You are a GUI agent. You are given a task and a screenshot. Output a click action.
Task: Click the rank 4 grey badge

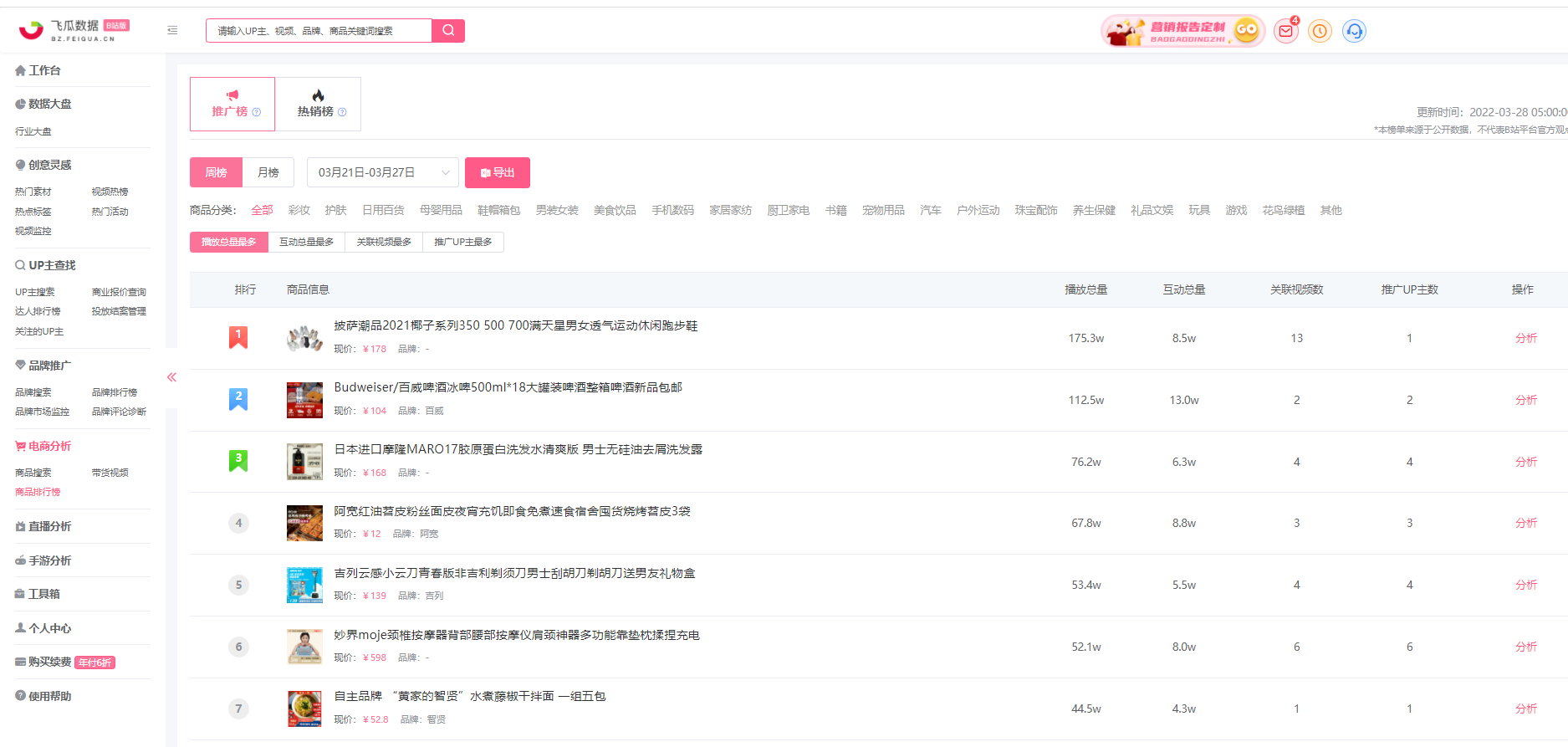[238, 523]
